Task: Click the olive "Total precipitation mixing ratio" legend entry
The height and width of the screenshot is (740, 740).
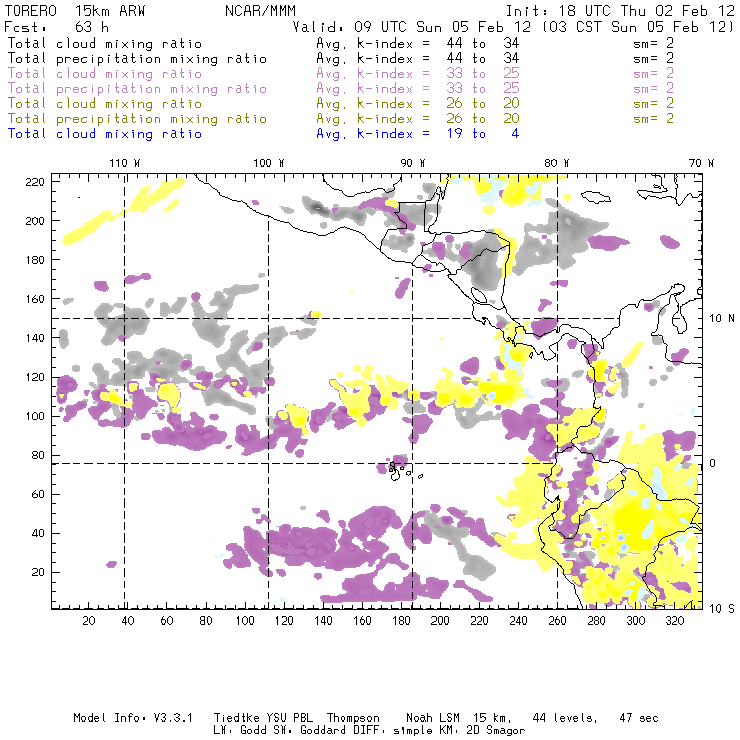Action: pyautogui.click(x=137, y=119)
